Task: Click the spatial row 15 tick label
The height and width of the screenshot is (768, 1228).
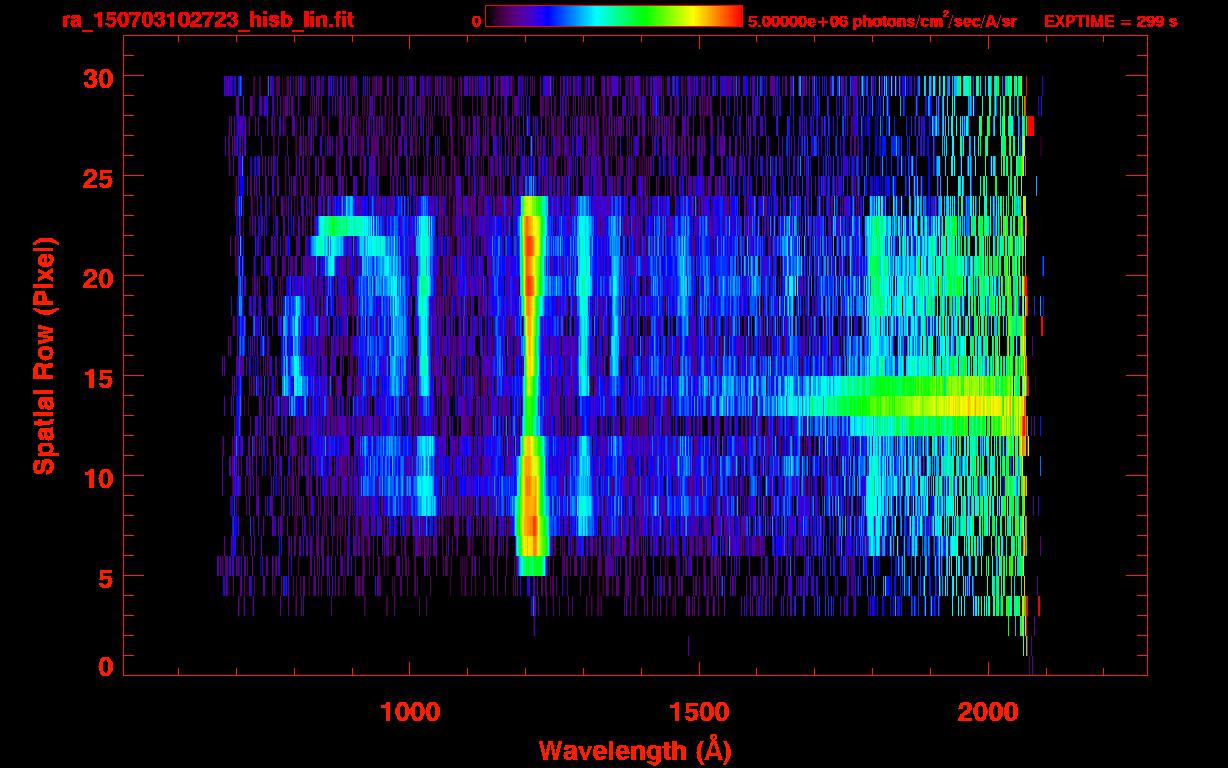Action: click(x=98, y=377)
